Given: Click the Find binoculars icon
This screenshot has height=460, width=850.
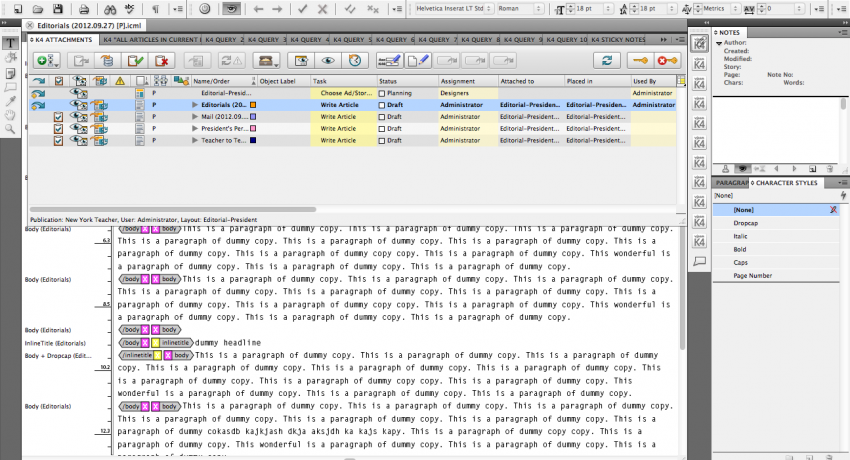Looking at the screenshot, I should coord(110,9).
